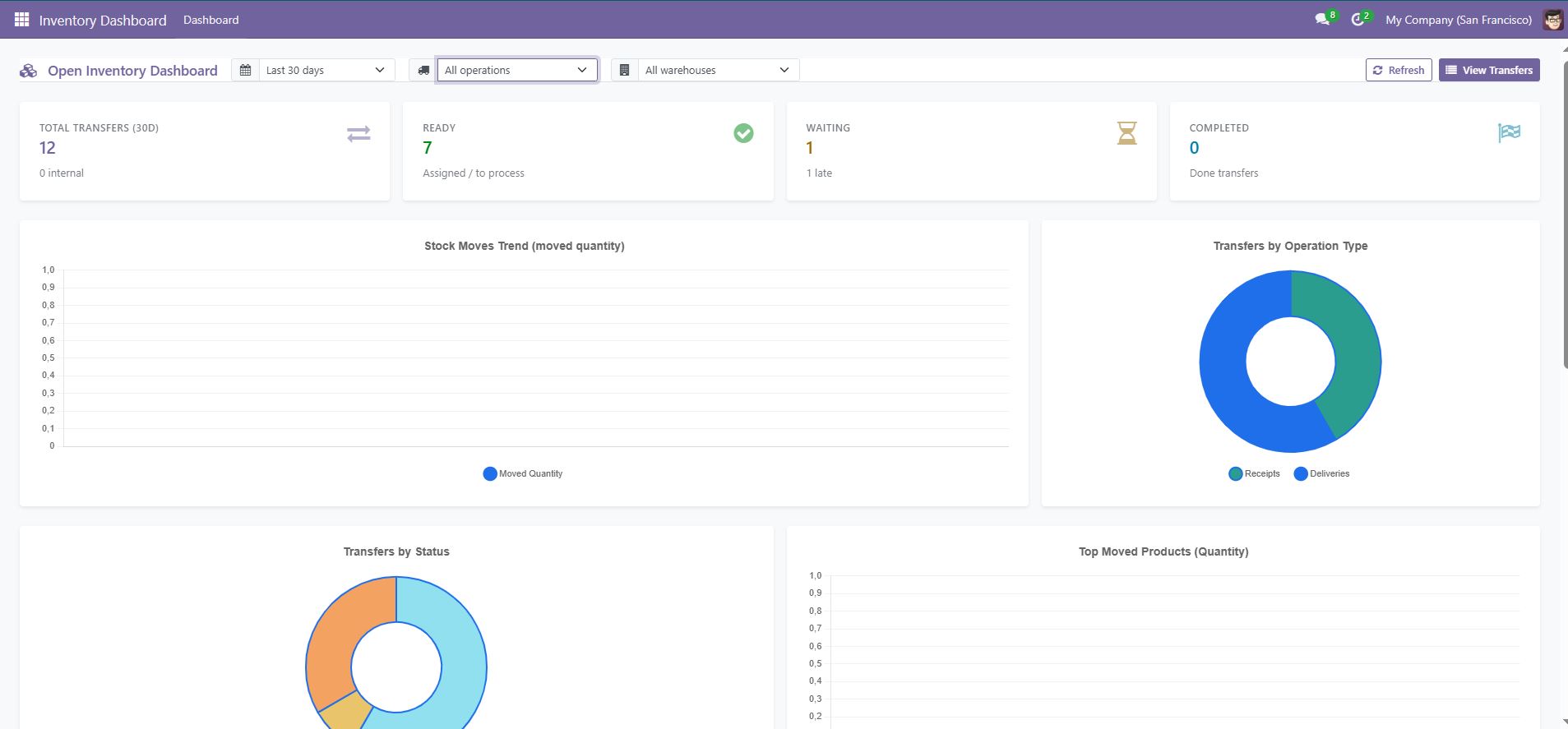
Task: Click the calendar icon beside Last 30 days
Action: 245,71
